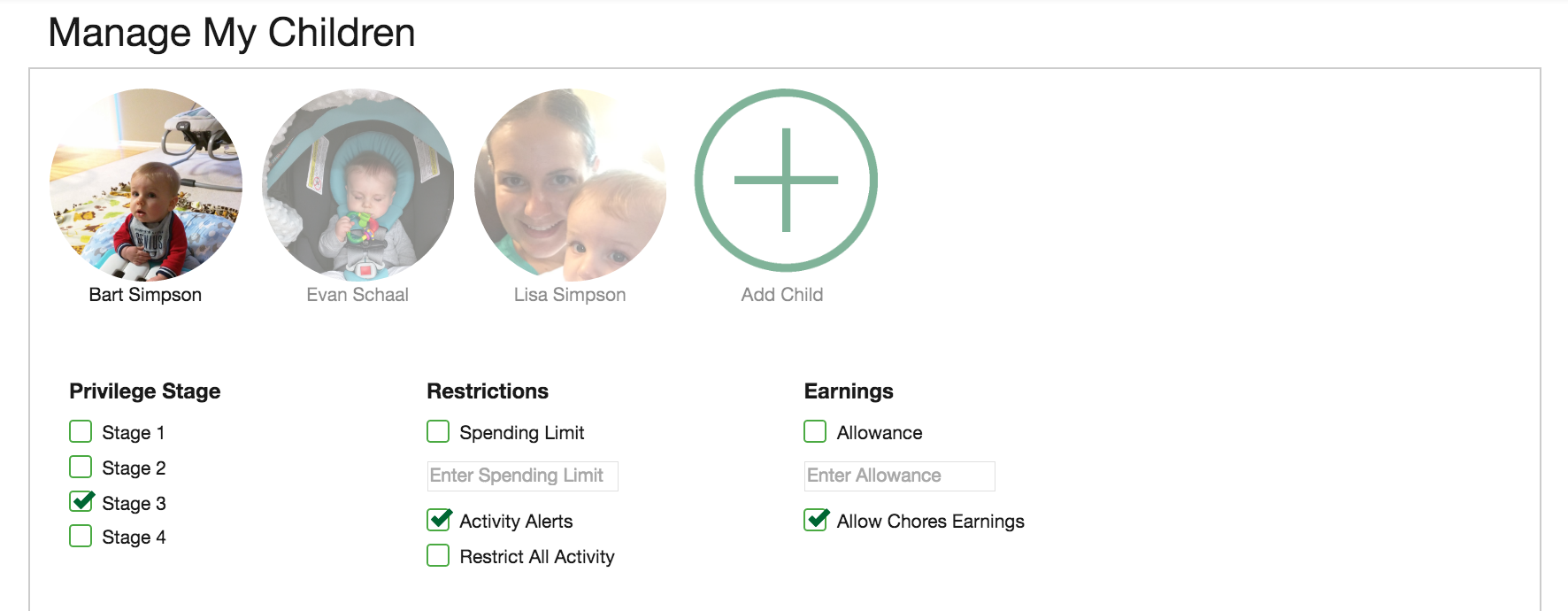Turn on the Allowance checkbox
The height and width of the screenshot is (611, 1568).
[x=815, y=431]
